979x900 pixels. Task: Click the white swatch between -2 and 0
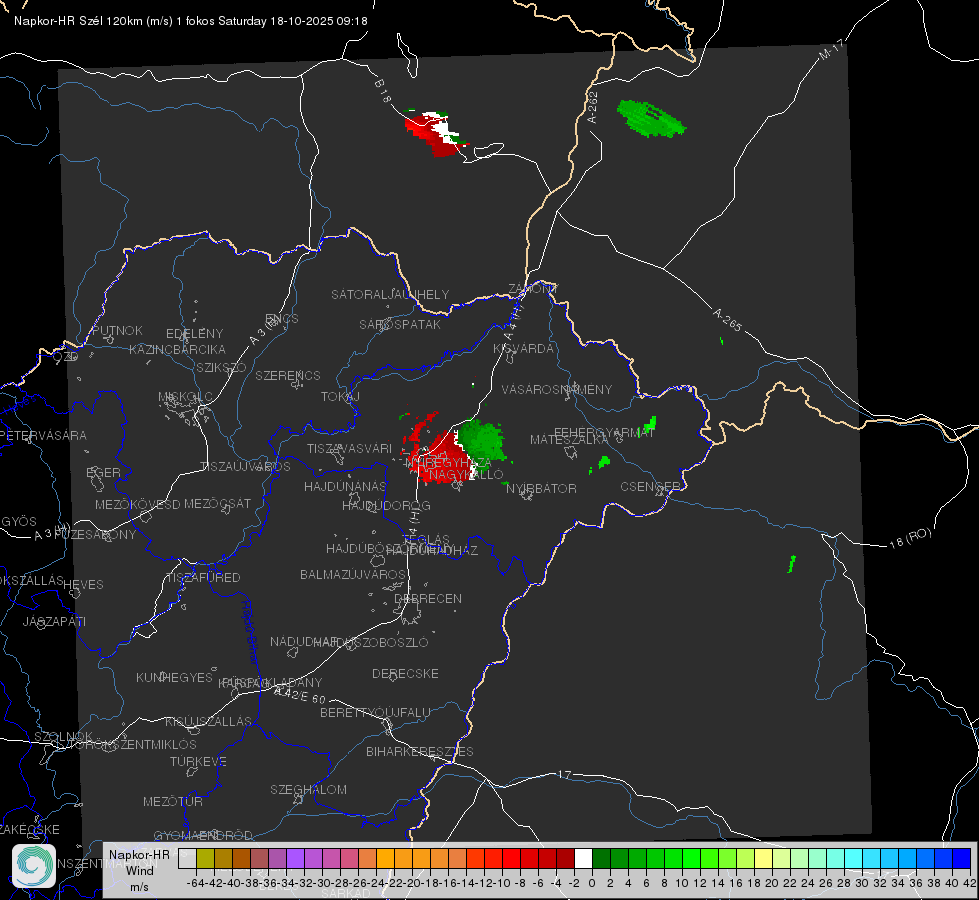(583, 859)
